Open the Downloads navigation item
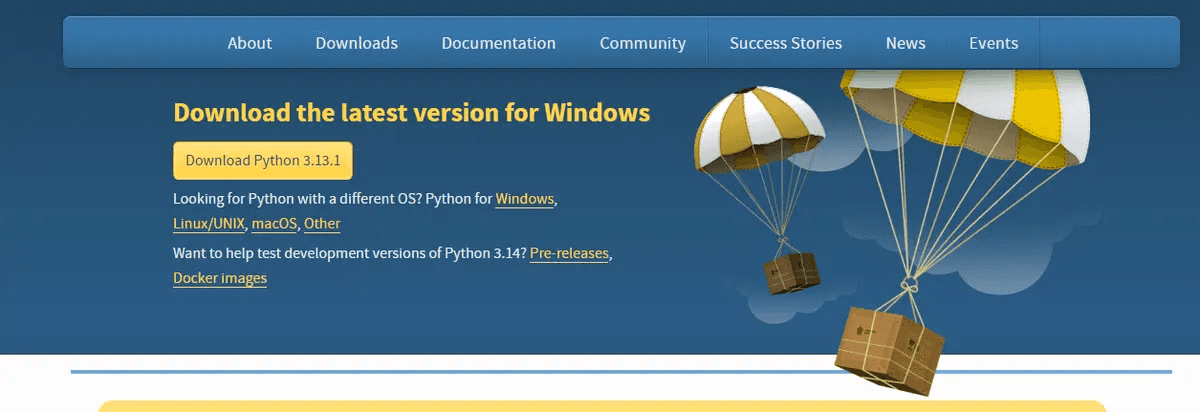Screen dimensions: 1200x412 click(356, 43)
